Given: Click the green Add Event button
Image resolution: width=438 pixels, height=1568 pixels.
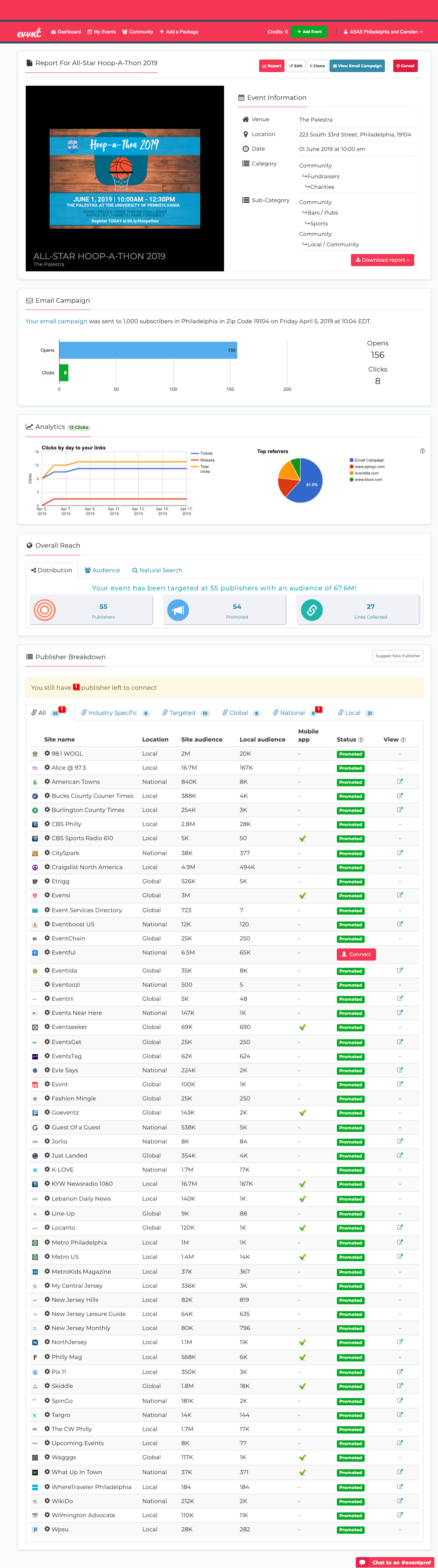Looking at the screenshot, I should pos(309,32).
